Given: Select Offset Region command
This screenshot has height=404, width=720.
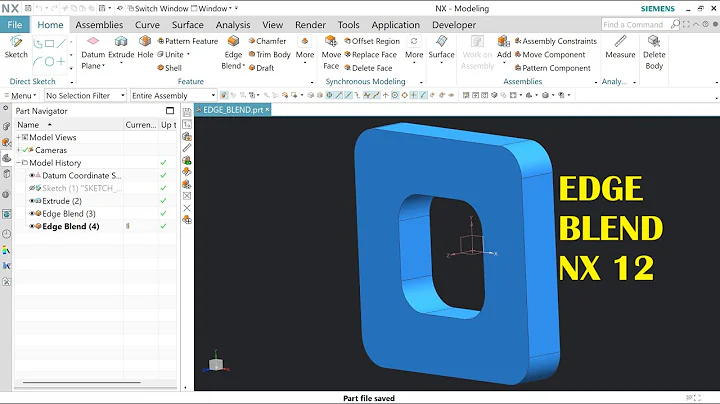Looking at the screenshot, I should [372, 41].
